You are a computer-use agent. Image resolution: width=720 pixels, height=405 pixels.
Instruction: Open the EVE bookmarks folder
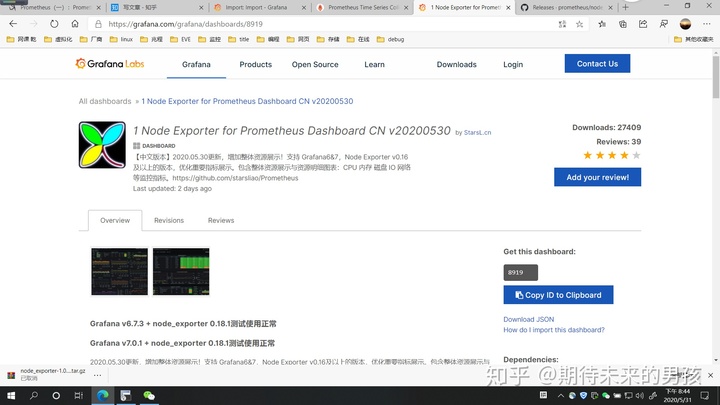180,39
